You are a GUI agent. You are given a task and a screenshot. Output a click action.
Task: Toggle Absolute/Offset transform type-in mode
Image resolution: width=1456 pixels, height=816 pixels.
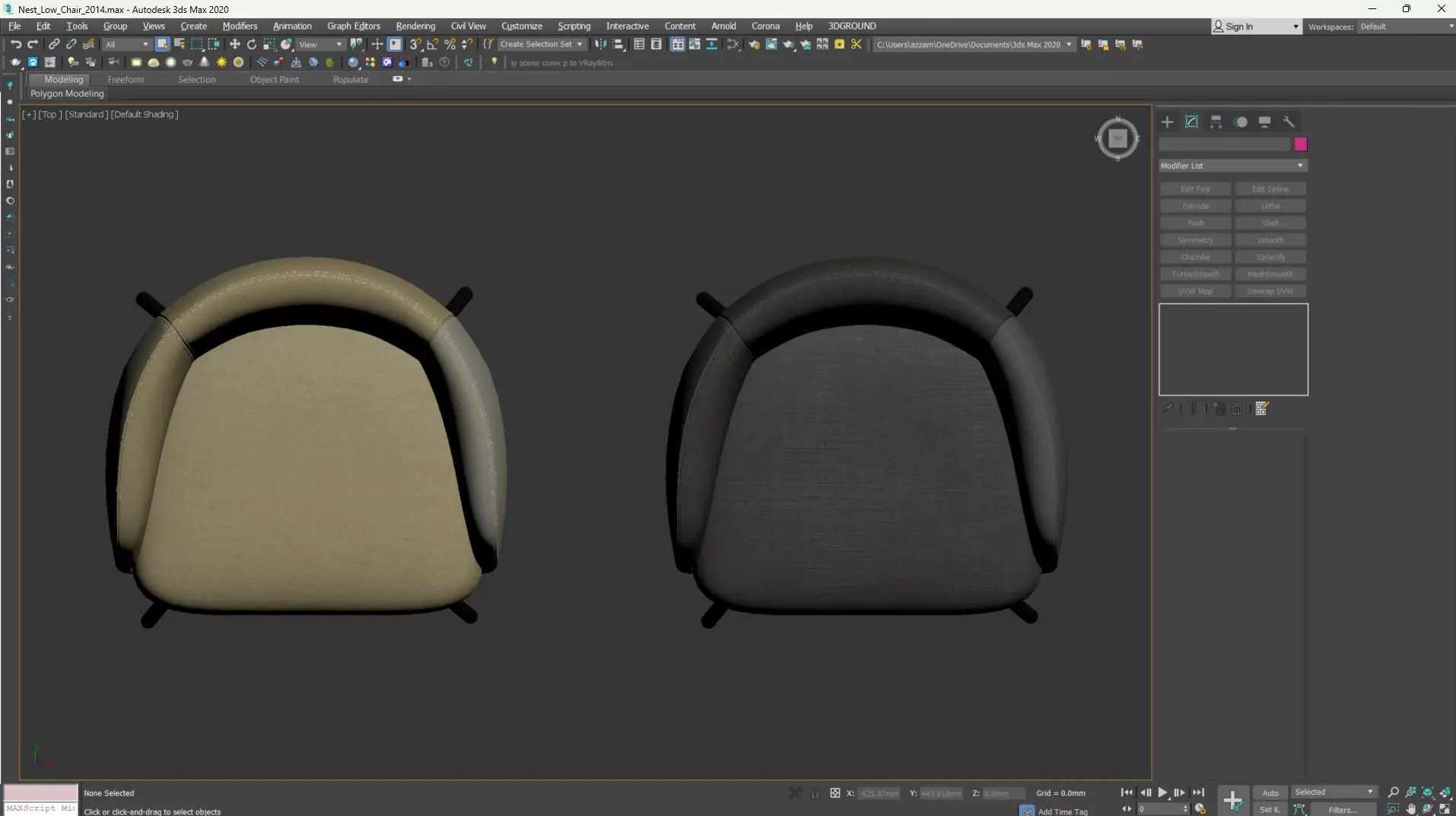[834, 793]
